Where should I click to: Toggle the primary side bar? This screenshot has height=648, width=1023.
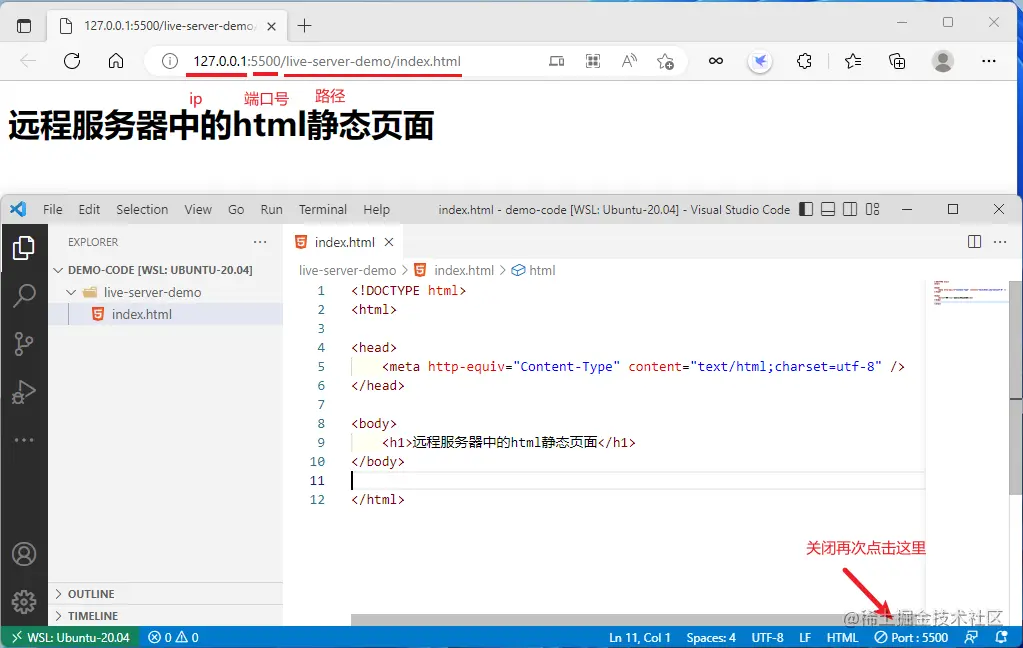click(x=806, y=209)
